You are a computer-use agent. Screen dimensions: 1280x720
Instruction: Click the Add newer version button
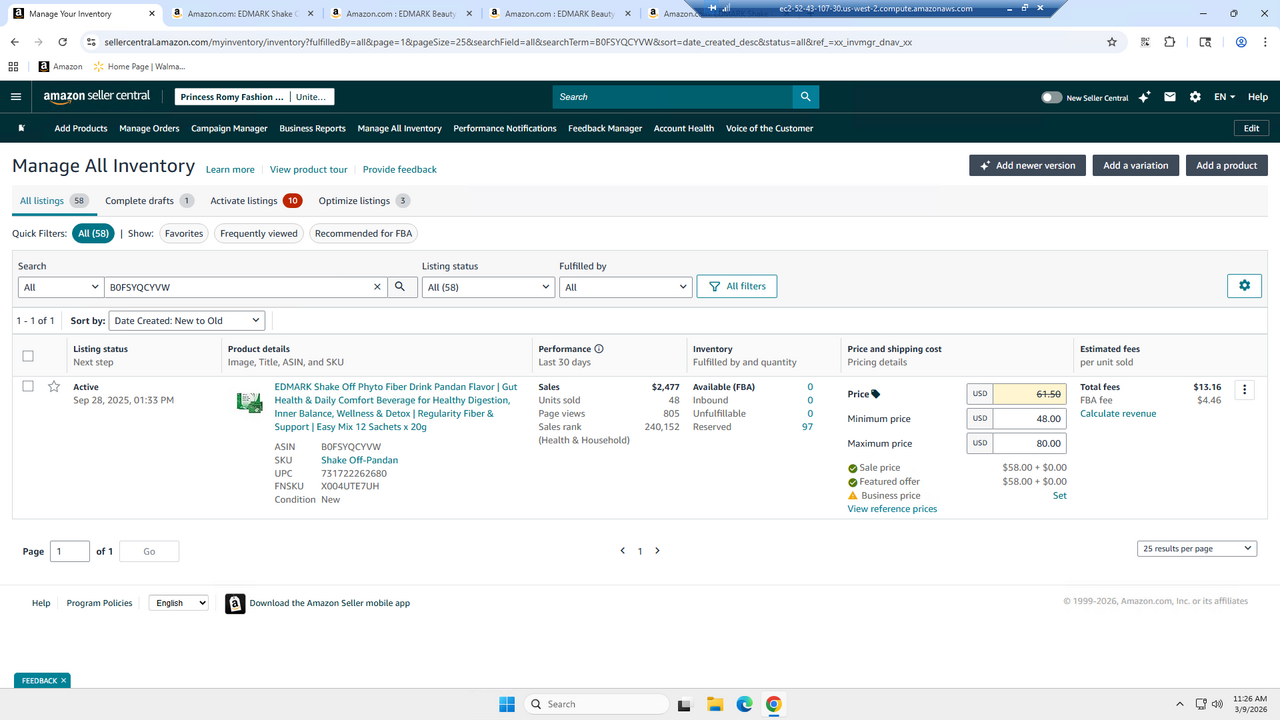tap(1027, 165)
